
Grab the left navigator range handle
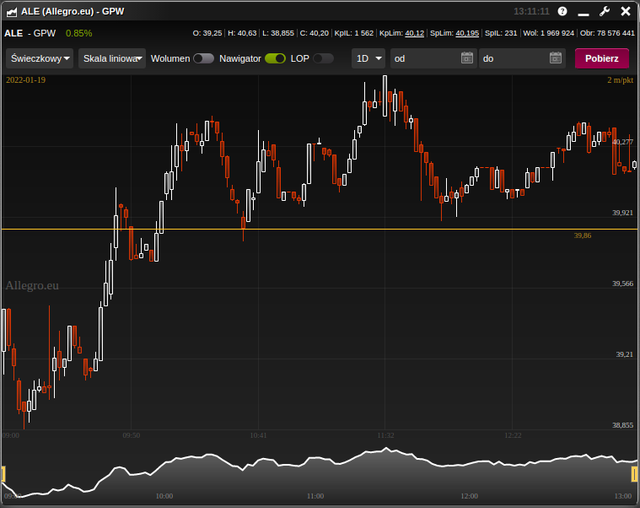tap(2, 475)
